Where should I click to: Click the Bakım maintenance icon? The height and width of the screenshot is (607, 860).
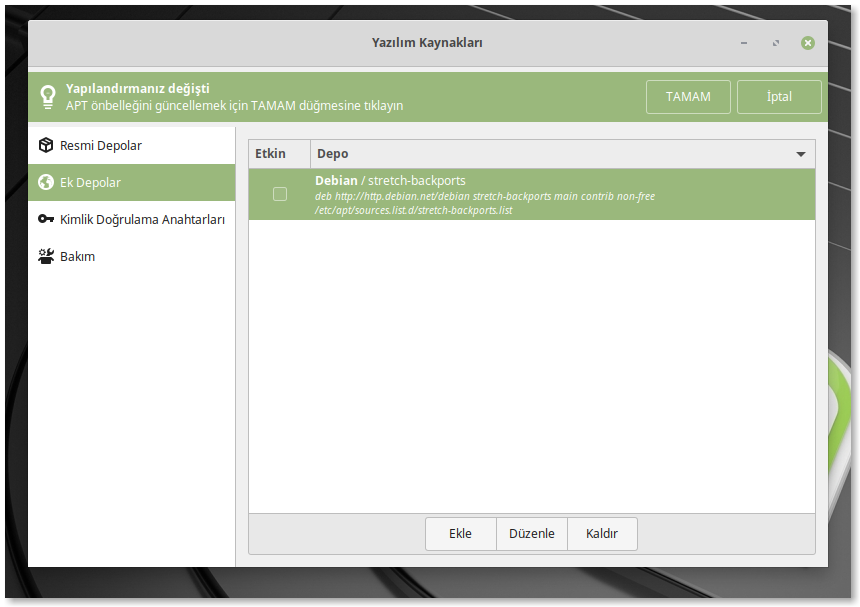coord(46,256)
